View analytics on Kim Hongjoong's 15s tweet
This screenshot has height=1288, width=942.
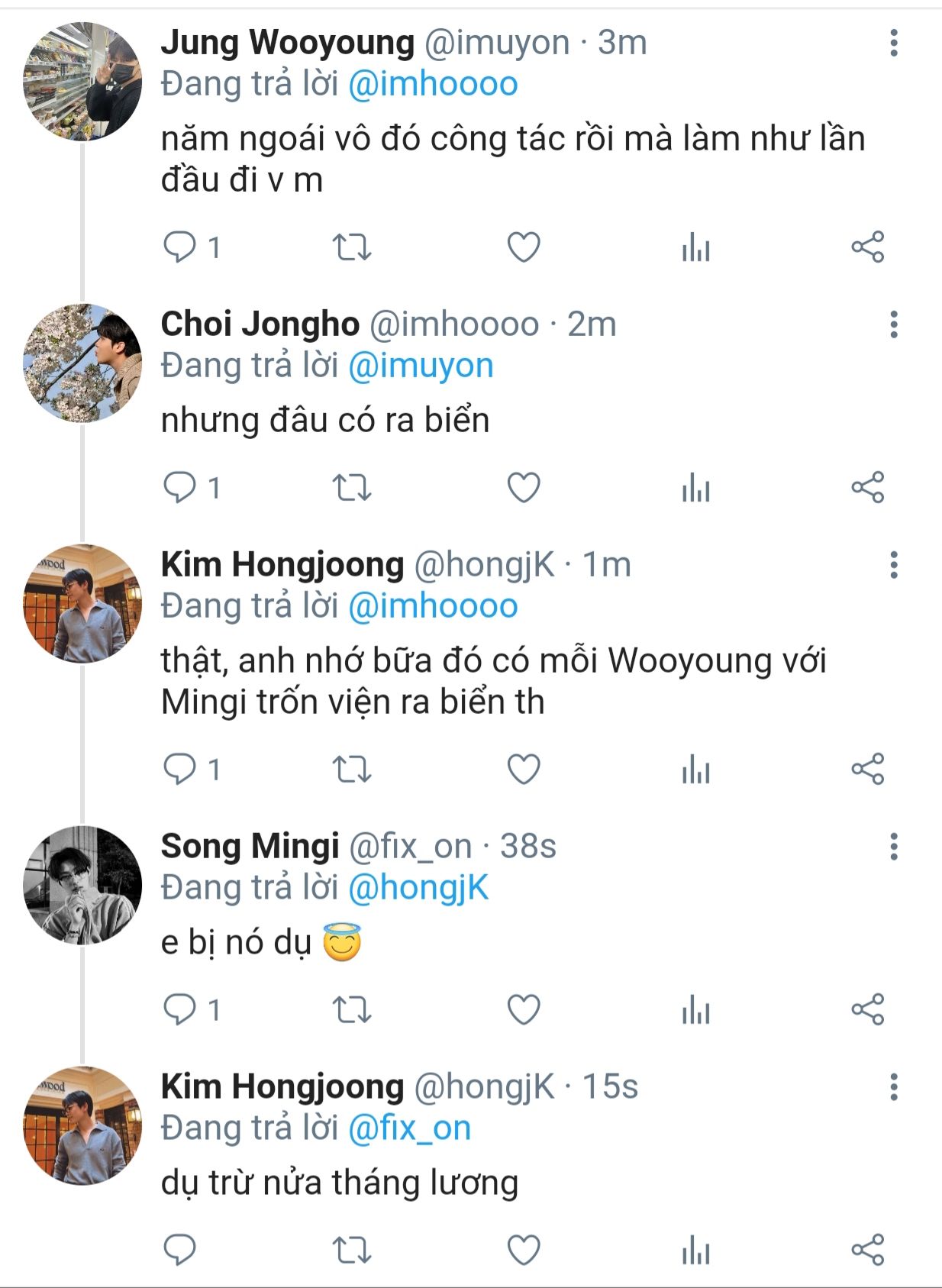point(695,1250)
